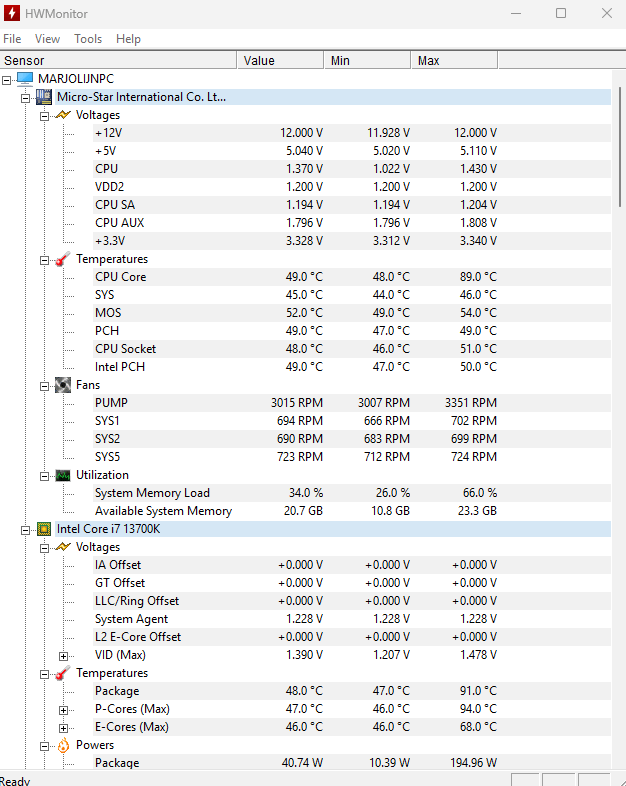Click the Min column header
Screen dimensions: 626x786
click(367, 60)
